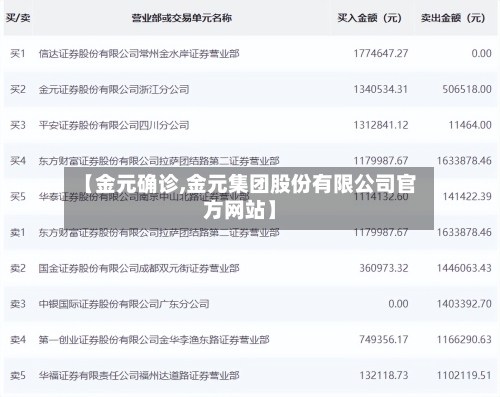The image size is (500, 397).
Task: Click sell amount 1102119.51
Action: 464,376
